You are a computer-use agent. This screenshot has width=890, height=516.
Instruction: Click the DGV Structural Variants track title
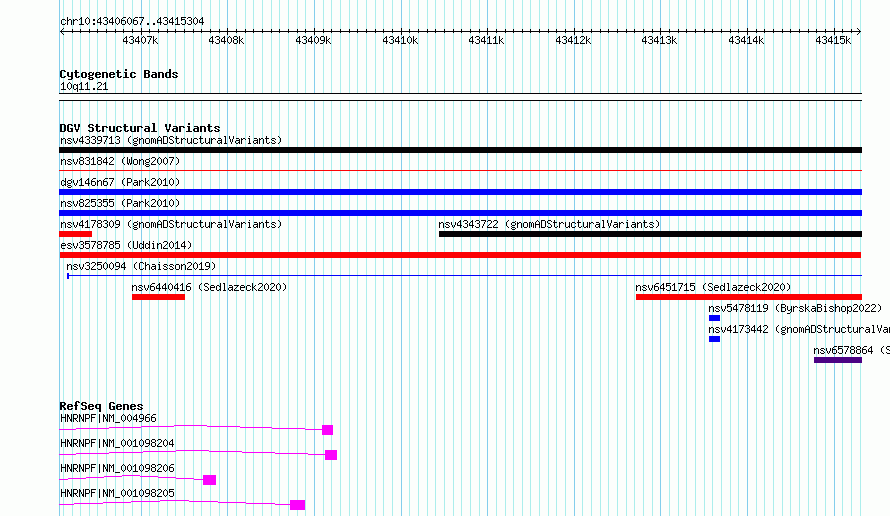click(139, 128)
